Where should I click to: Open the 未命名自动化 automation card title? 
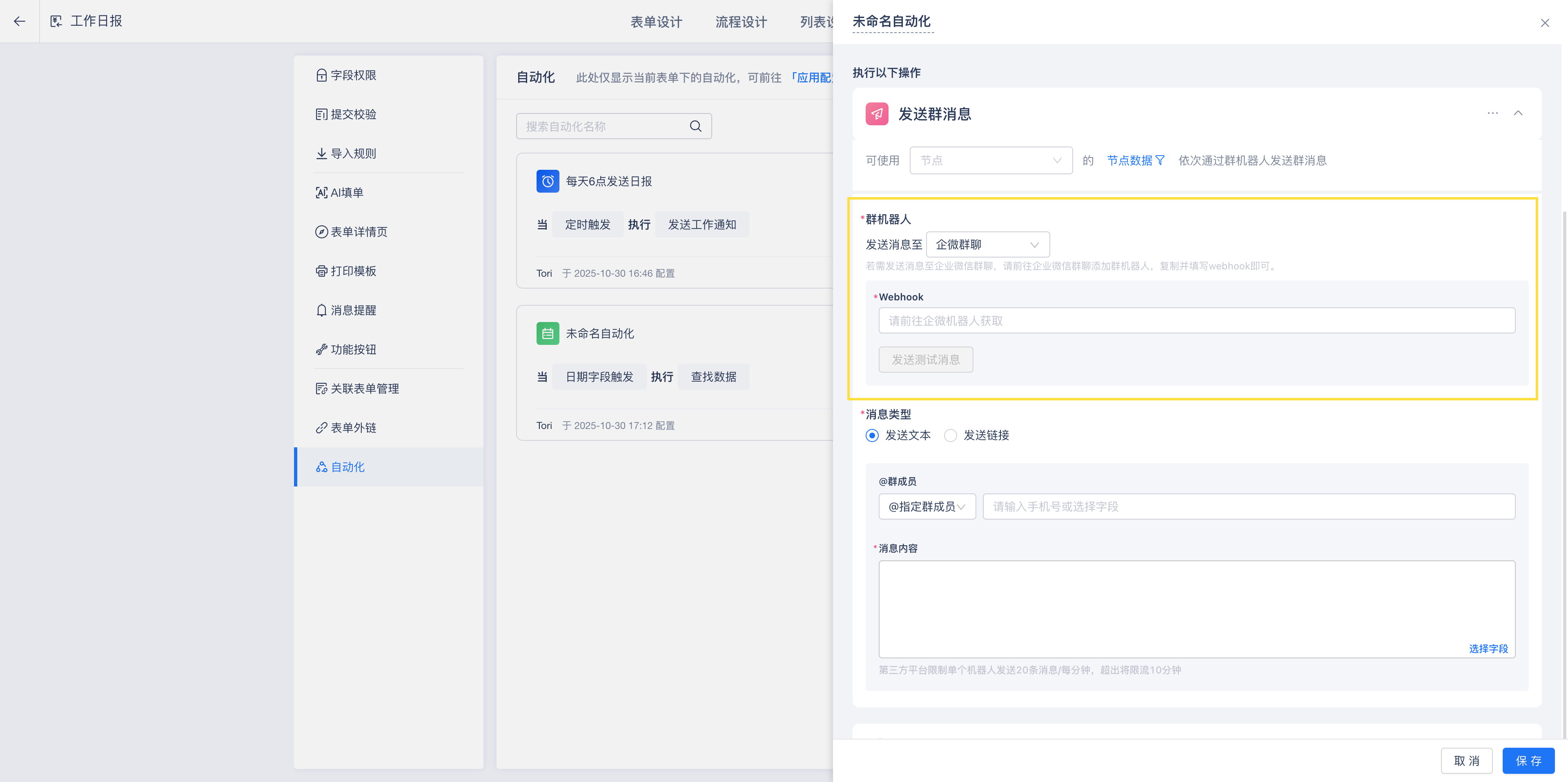[599, 333]
